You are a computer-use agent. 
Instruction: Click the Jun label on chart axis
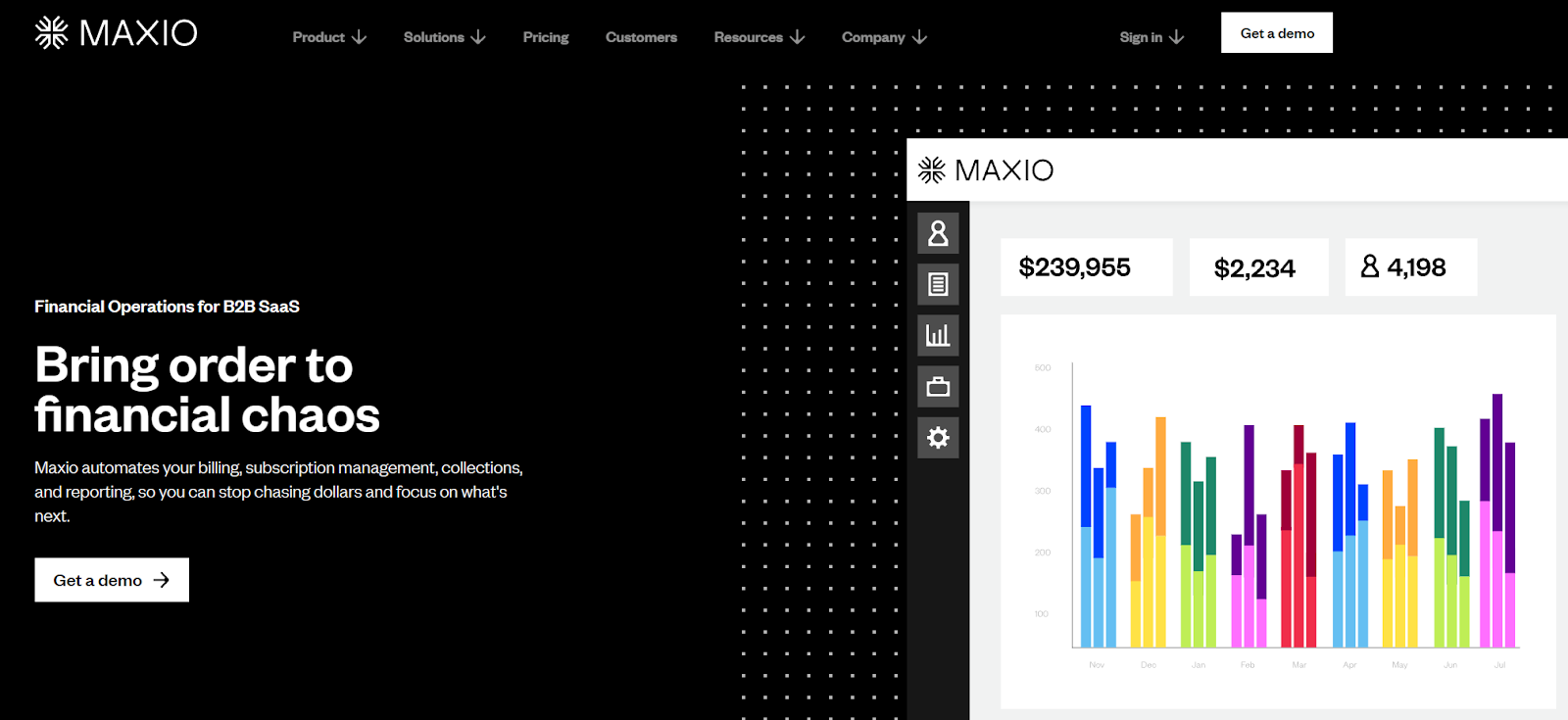(1450, 665)
